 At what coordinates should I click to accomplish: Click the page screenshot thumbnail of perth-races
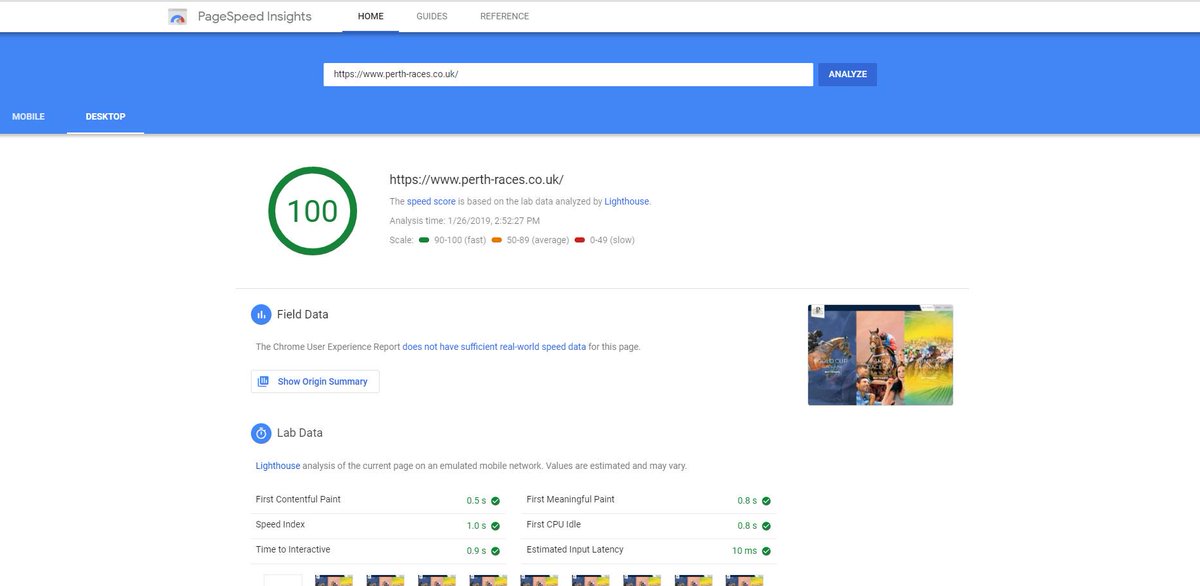tap(880, 354)
